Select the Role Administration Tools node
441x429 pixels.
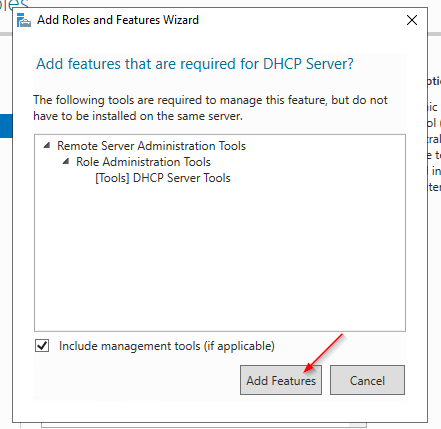pos(143,162)
